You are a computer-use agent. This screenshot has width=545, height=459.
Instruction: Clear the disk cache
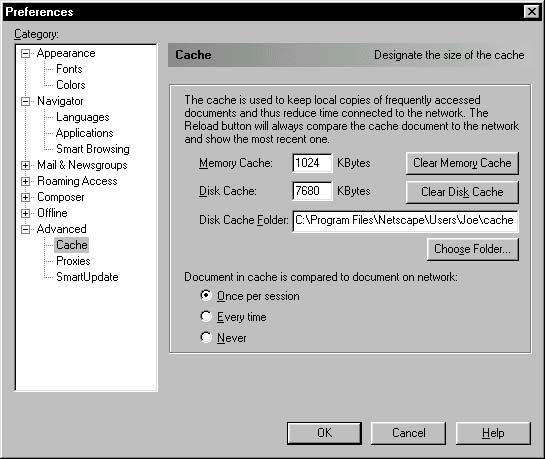[x=462, y=192]
